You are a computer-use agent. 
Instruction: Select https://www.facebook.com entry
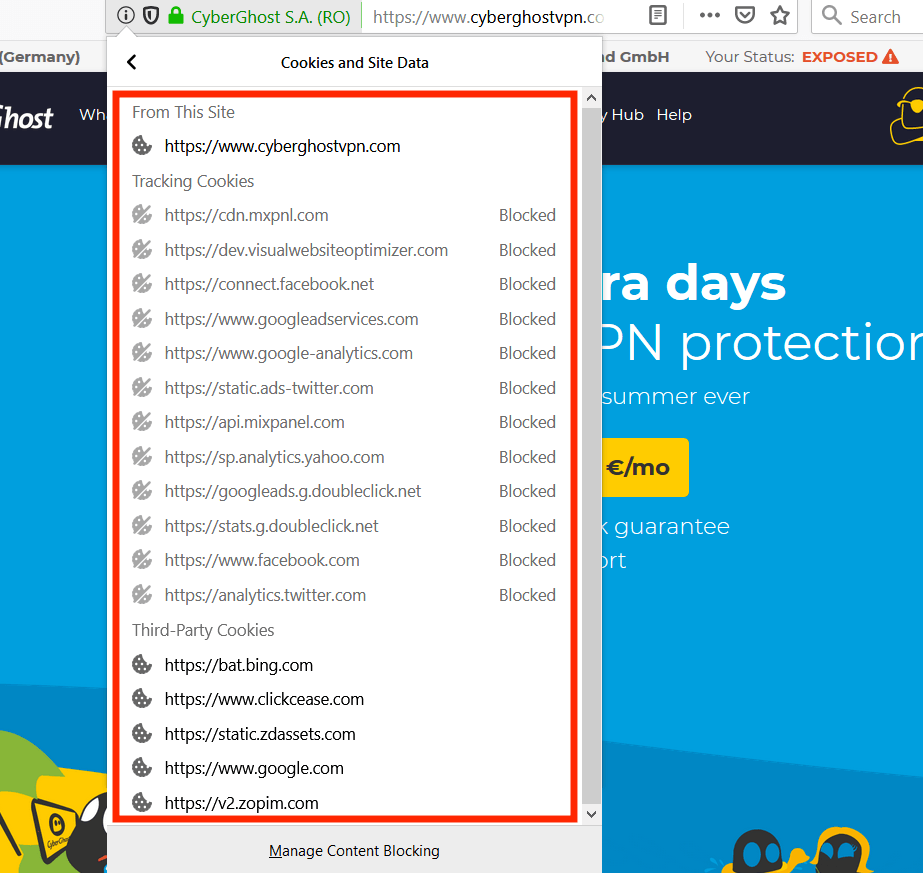tap(262, 560)
